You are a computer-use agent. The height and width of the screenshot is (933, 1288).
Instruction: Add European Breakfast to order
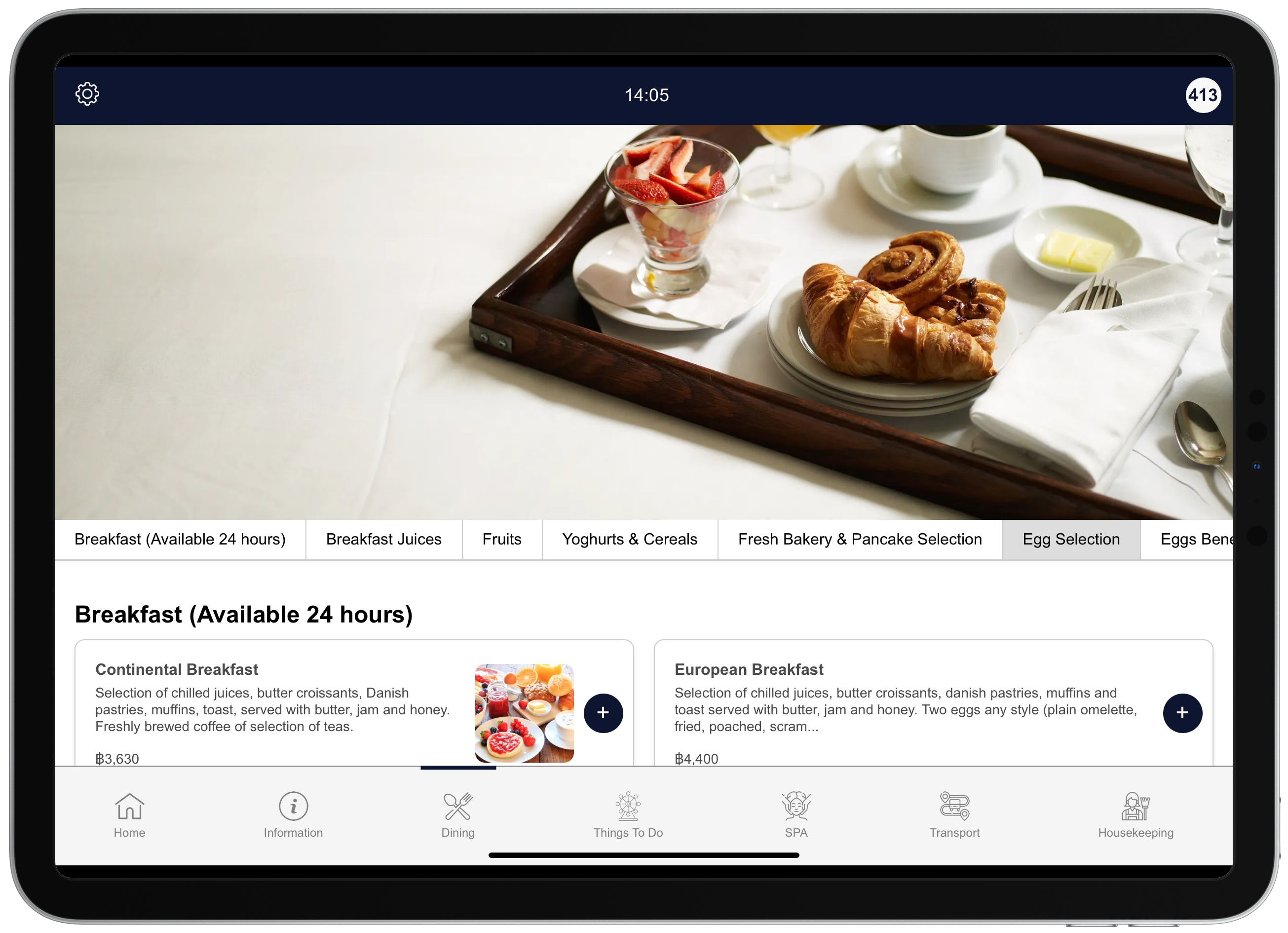tap(1181, 712)
